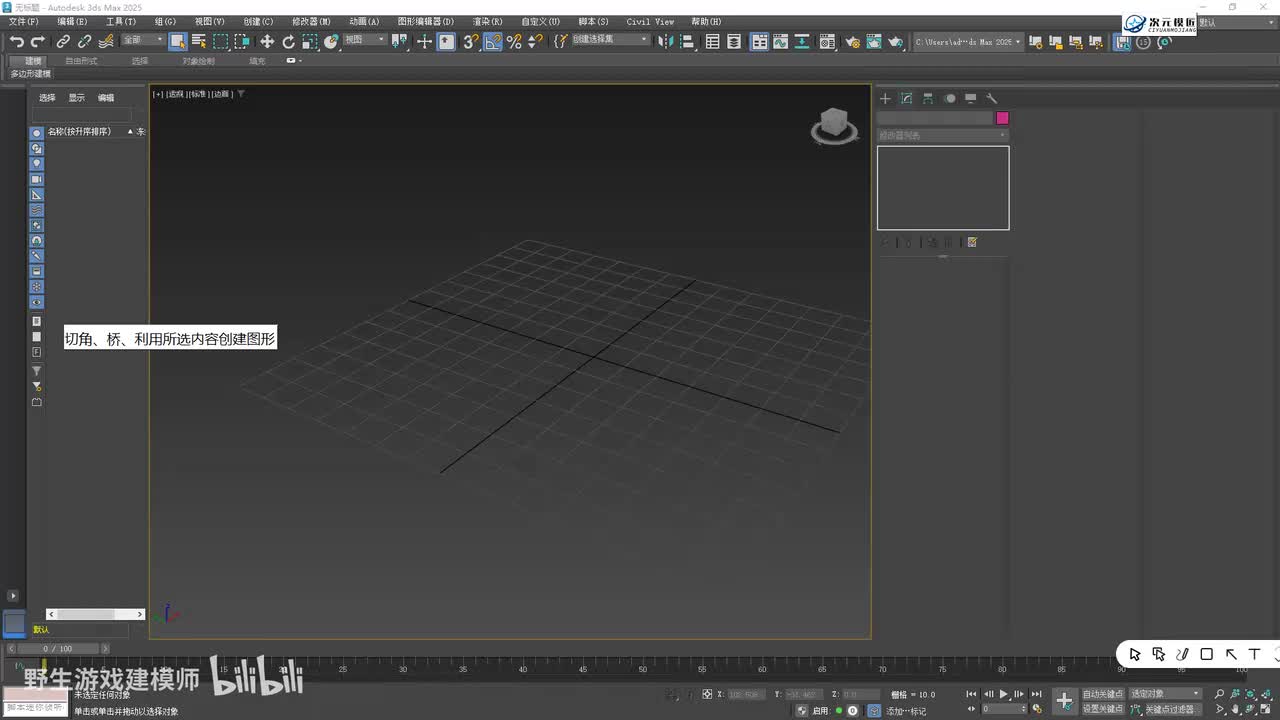Click the Undo arrow icon
Viewport: 1280px width, 720px height.
[x=17, y=41]
